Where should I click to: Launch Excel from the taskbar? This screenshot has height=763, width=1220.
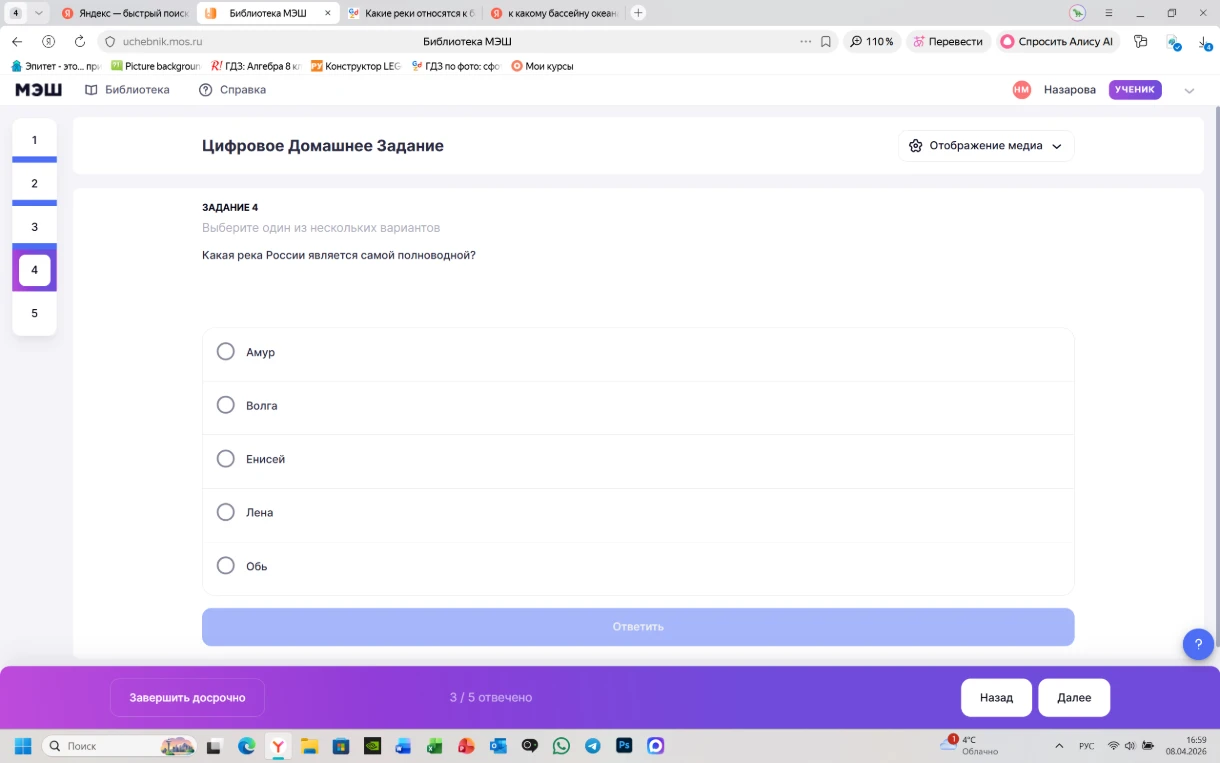[x=435, y=746]
